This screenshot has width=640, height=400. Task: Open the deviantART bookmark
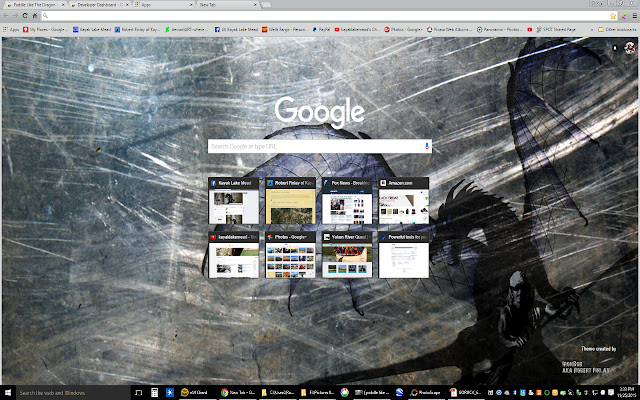[x=187, y=29]
